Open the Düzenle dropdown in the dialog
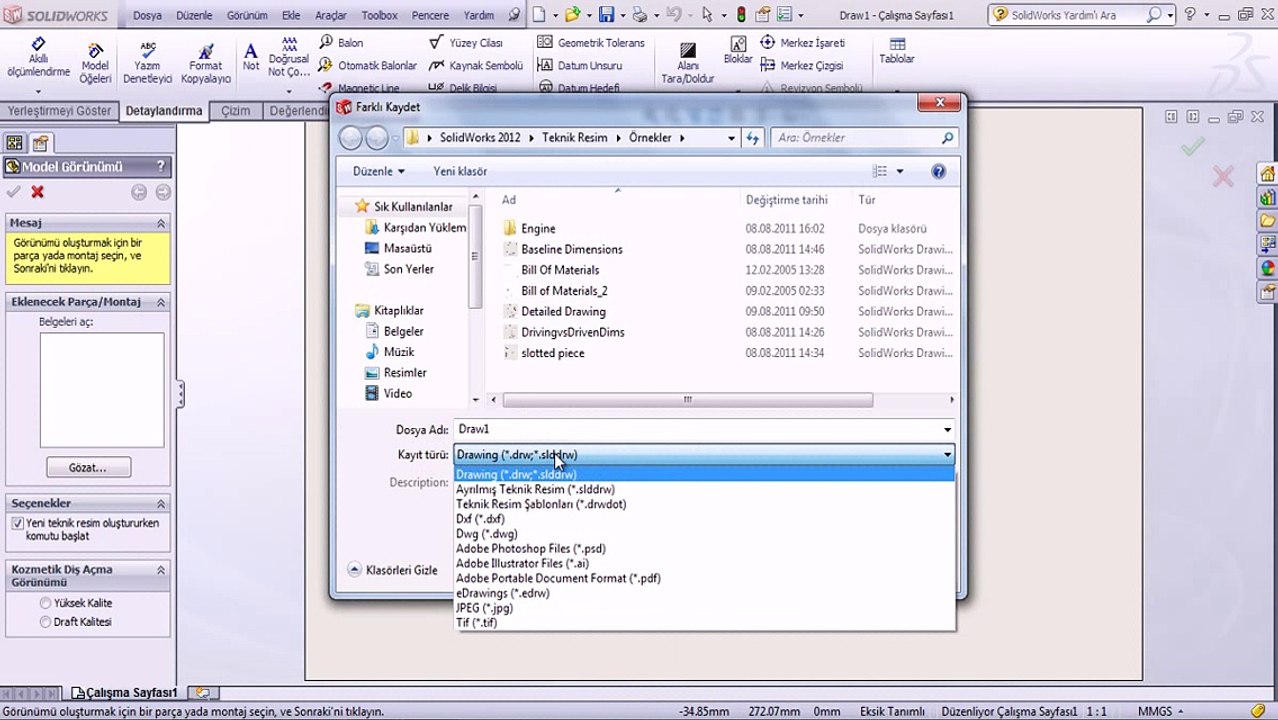The width and height of the screenshot is (1278, 720). pos(378,171)
